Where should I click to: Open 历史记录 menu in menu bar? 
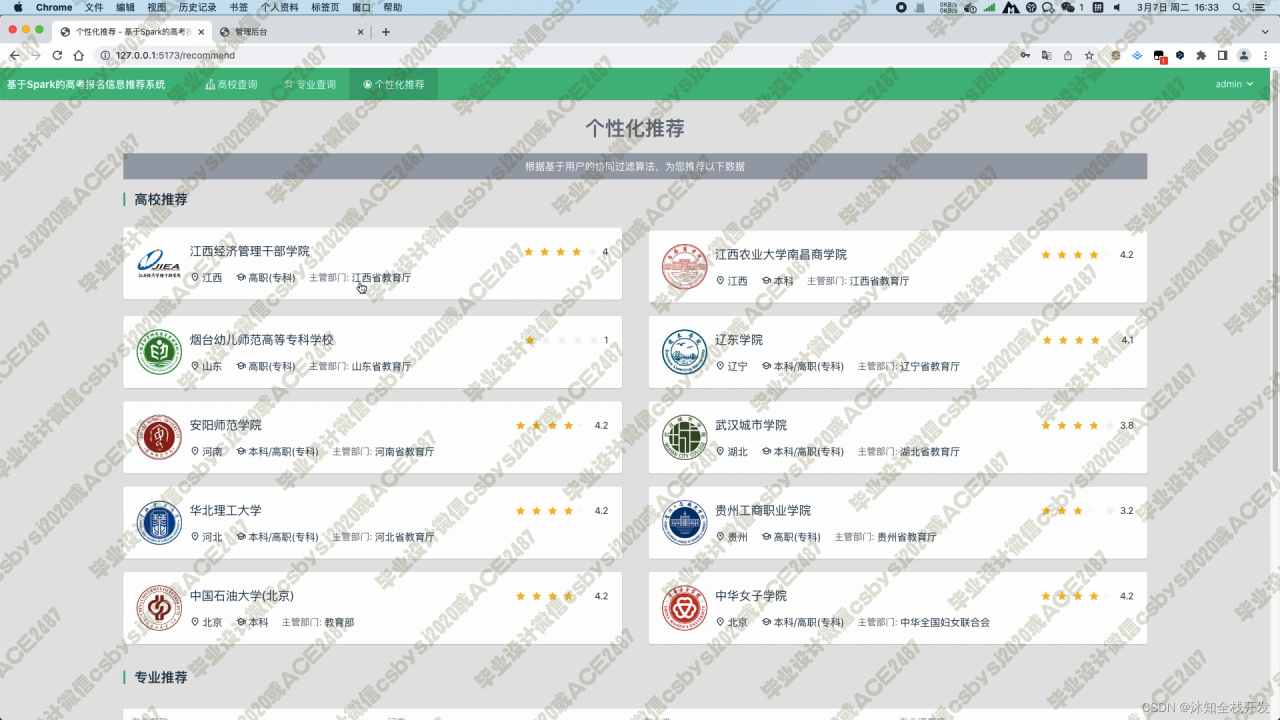[197, 7]
